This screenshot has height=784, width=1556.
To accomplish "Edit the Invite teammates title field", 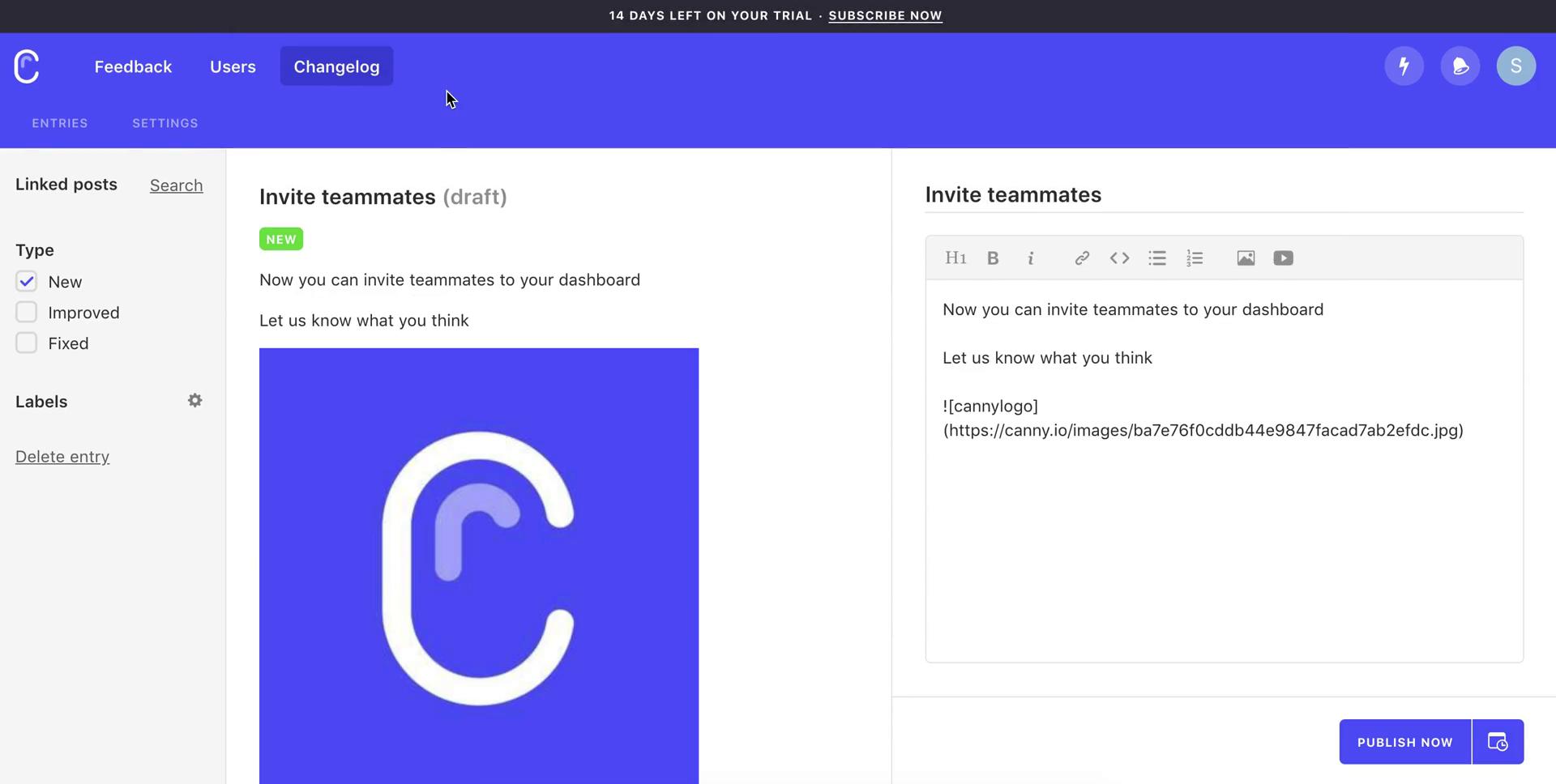I will (1223, 195).
